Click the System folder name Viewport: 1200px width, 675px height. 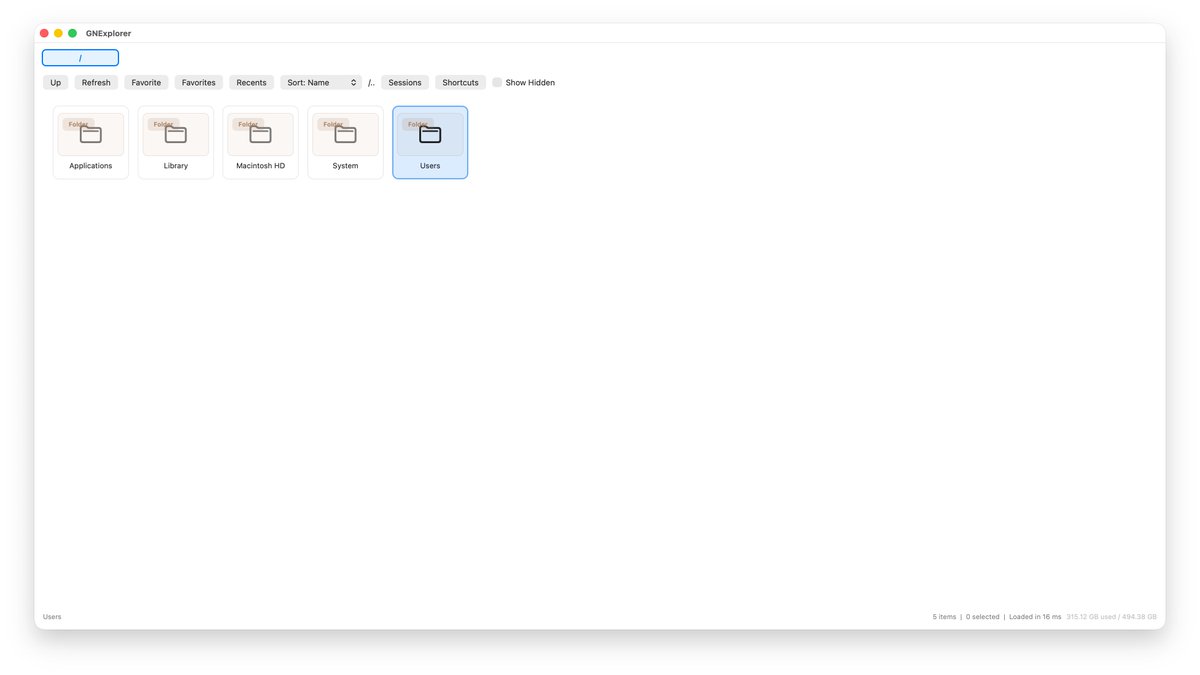pos(346,166)
